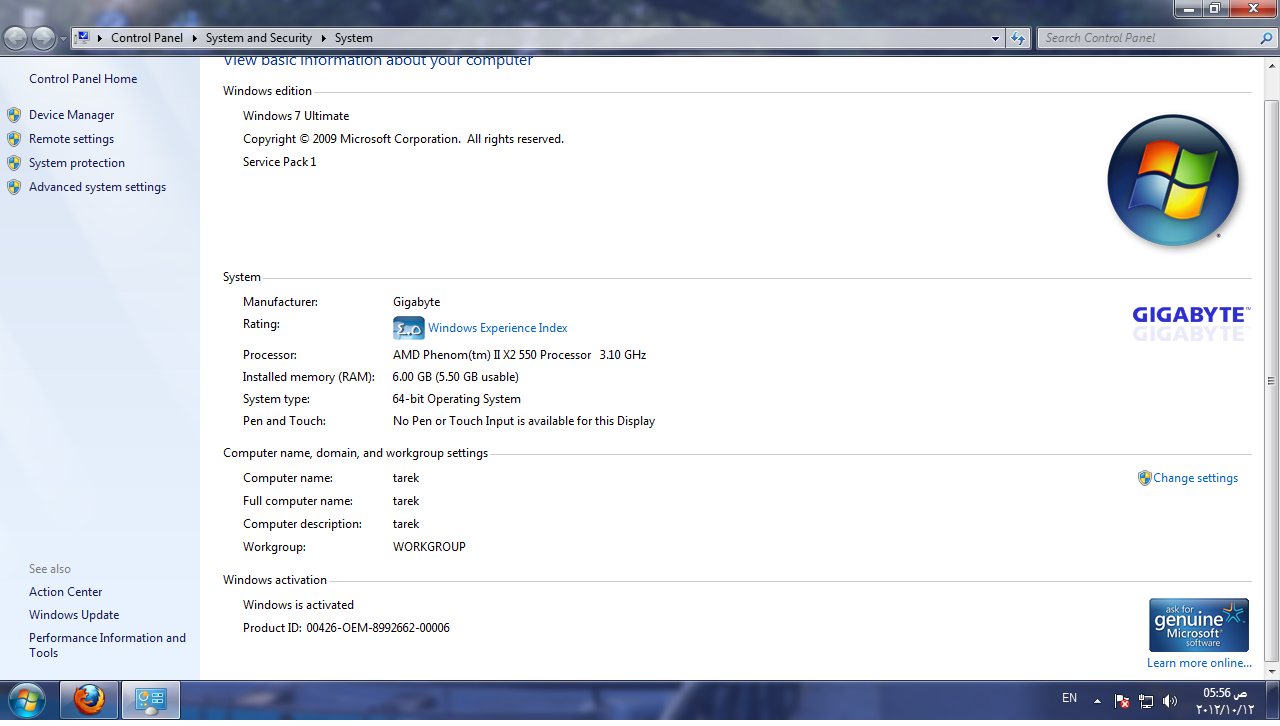The height and width of the screenshot is (726, 1280).
Task: Click the volume speaker tray icon
Action: point(1170,700)
